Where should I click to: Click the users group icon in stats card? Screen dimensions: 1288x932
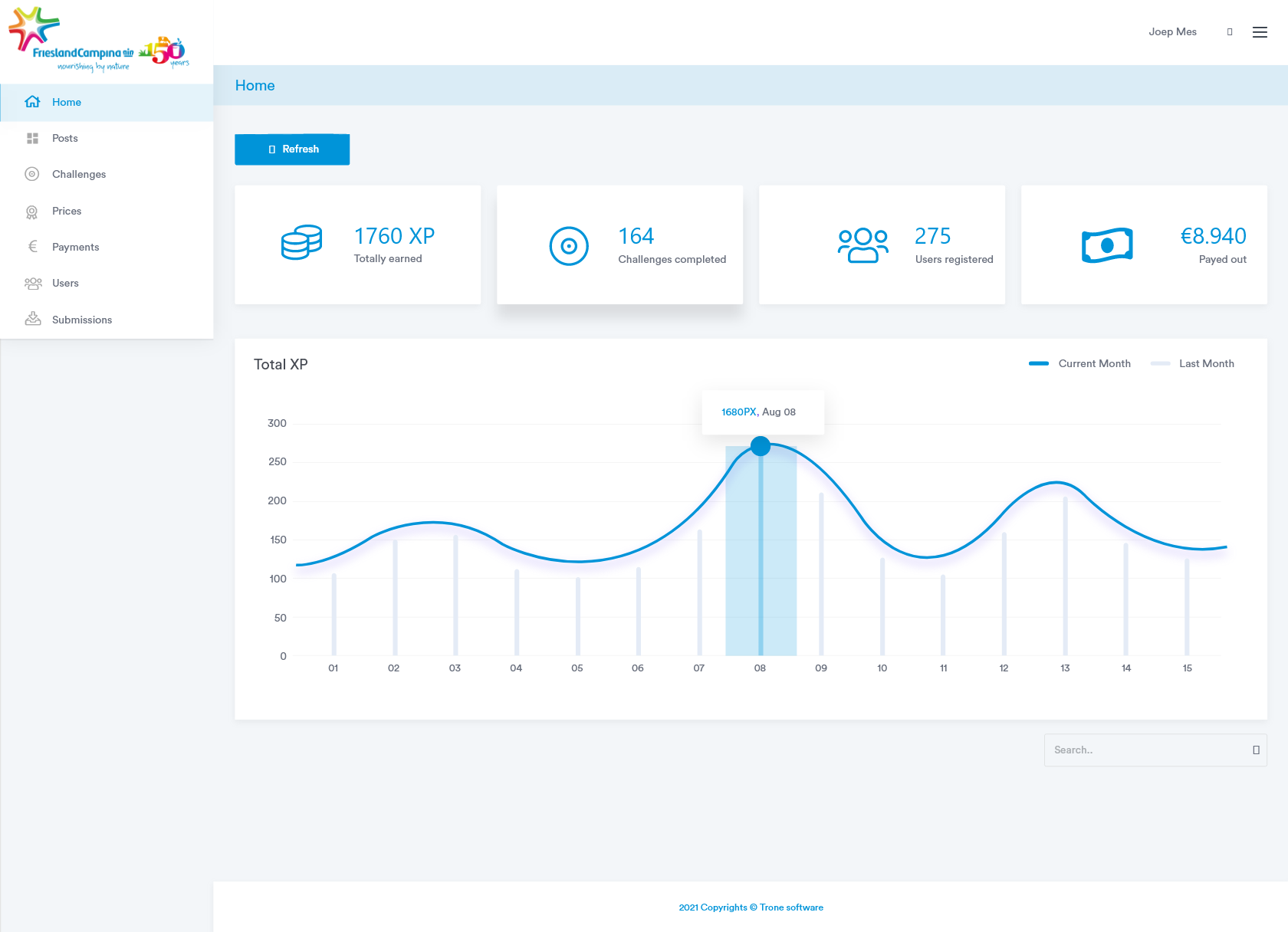pos(863,246)
